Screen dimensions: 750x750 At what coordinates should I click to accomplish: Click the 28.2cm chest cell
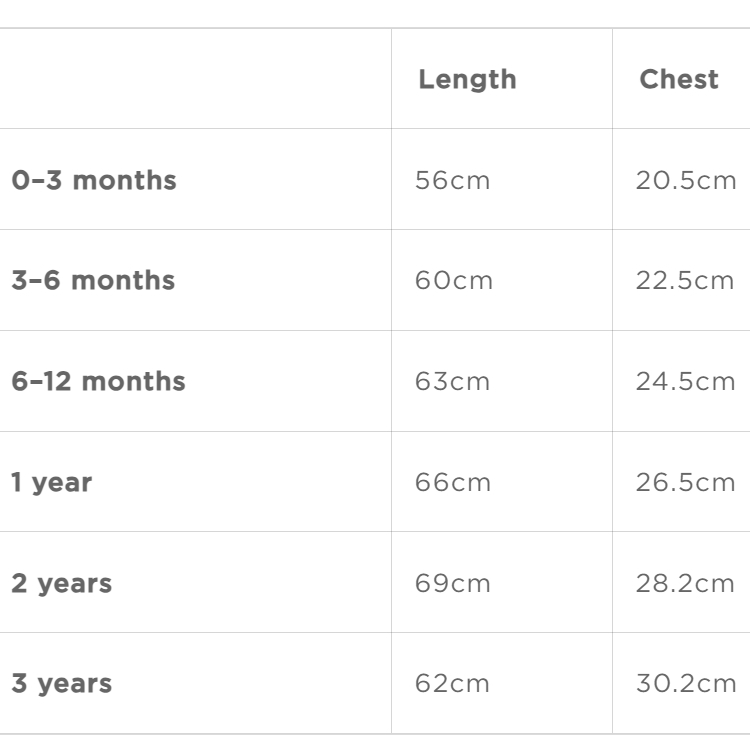click(x=685, y=583)
